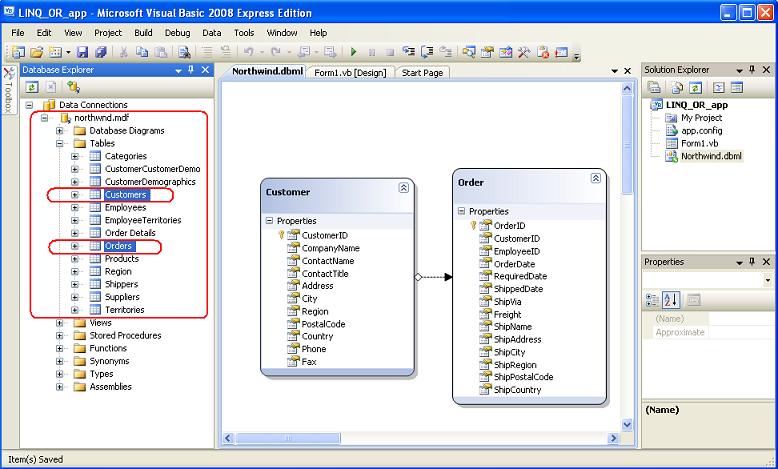This screenshot has width=778, height=469.
Task: Expand the Views folder node
Action: tap(60, 323)
